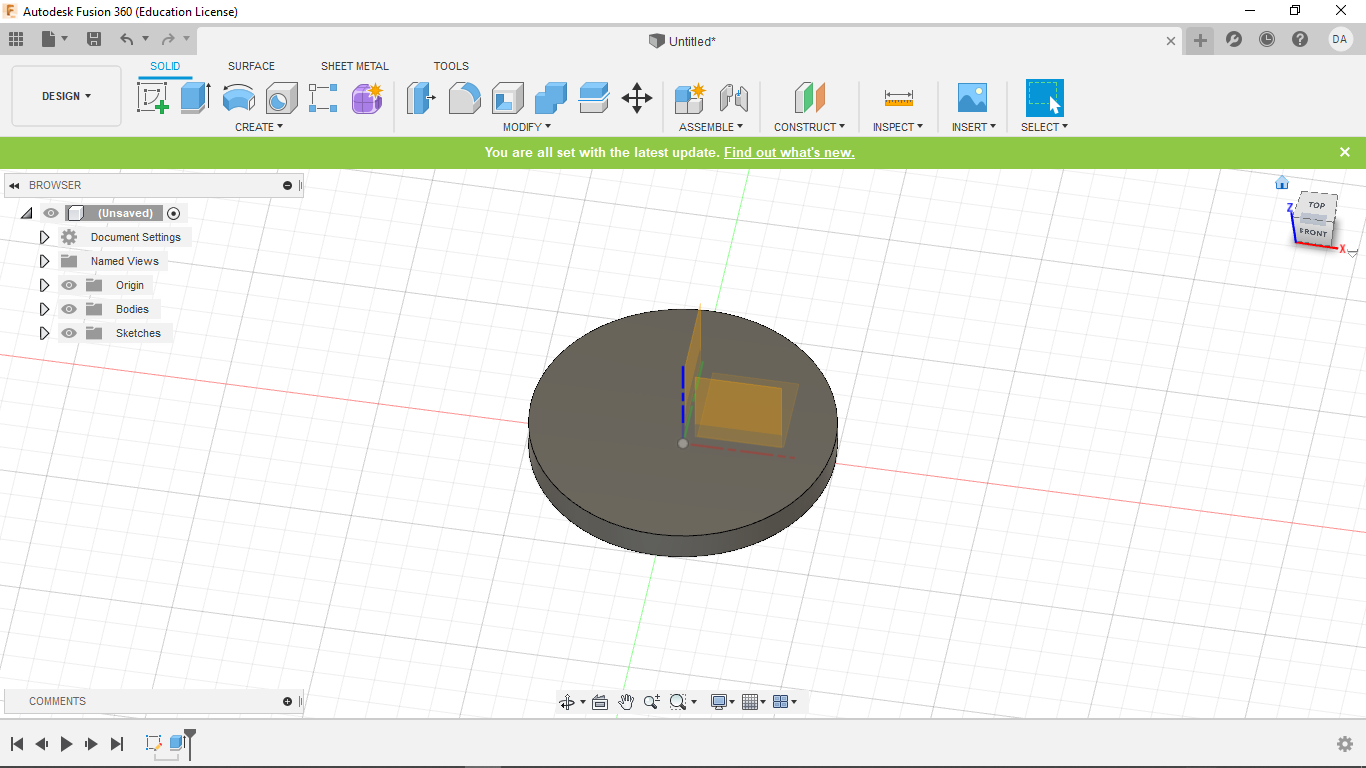Open the Job Status clock icon
Image resolution: width=1366 pixels, height=768 pixels.
[1267, 39]
